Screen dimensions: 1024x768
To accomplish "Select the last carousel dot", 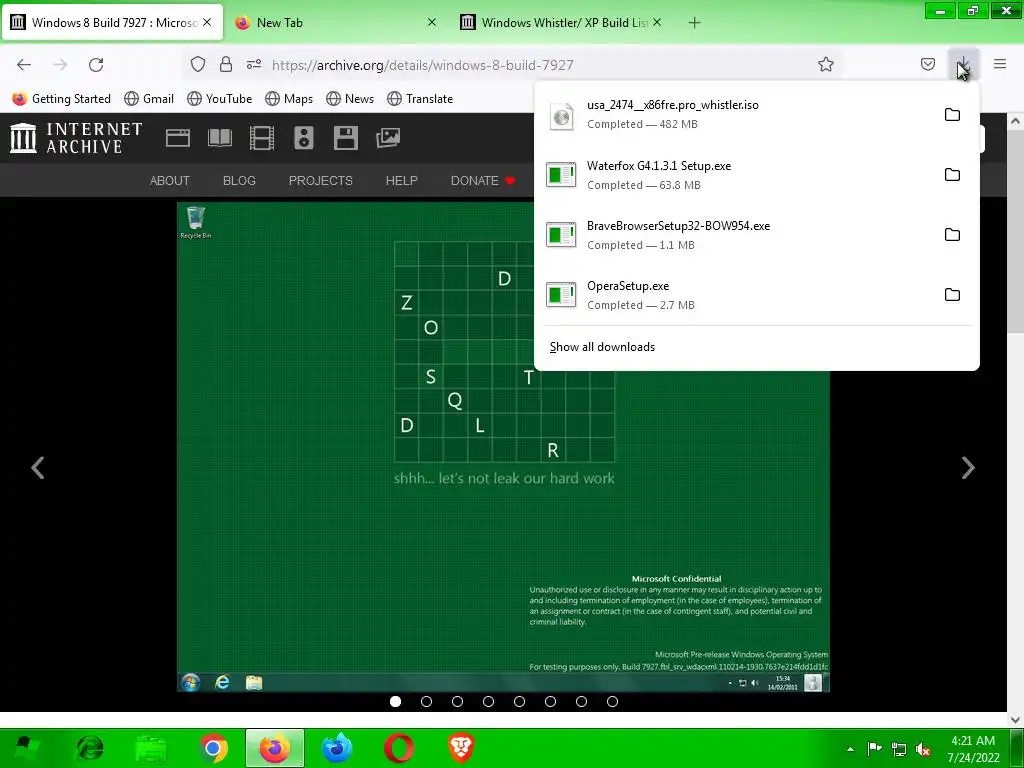I will (613, 701).
